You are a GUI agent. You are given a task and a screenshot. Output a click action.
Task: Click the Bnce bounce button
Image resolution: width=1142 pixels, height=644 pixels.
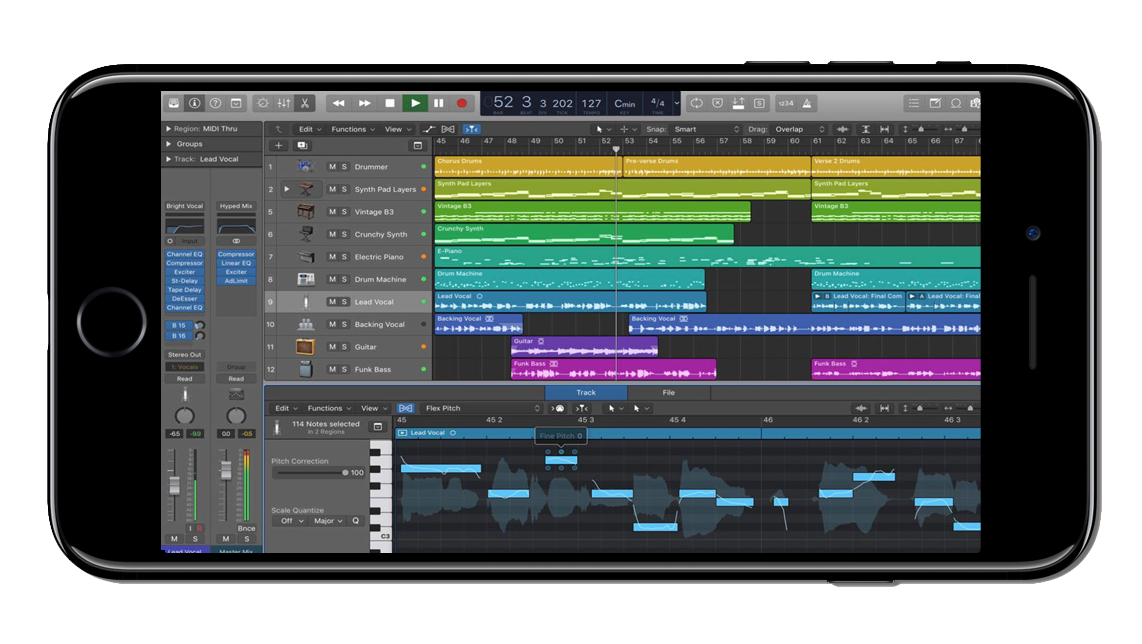click(x=246, y=528)
